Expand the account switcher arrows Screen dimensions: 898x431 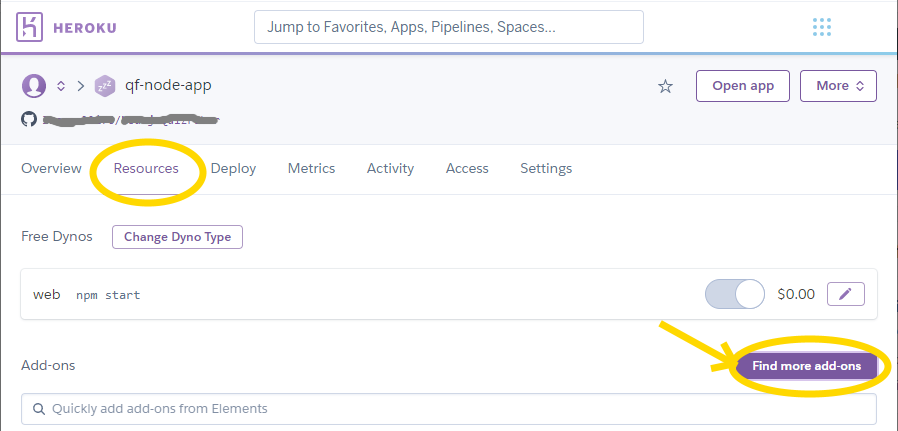tap(61, 86)
